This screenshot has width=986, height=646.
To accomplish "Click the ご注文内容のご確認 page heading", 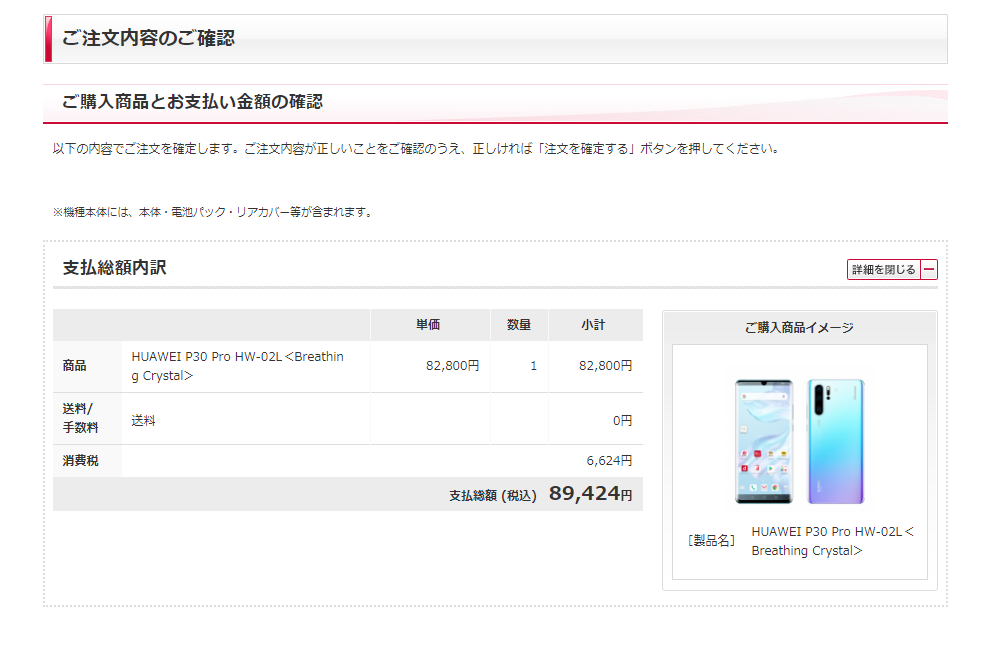I will point(148,38).
